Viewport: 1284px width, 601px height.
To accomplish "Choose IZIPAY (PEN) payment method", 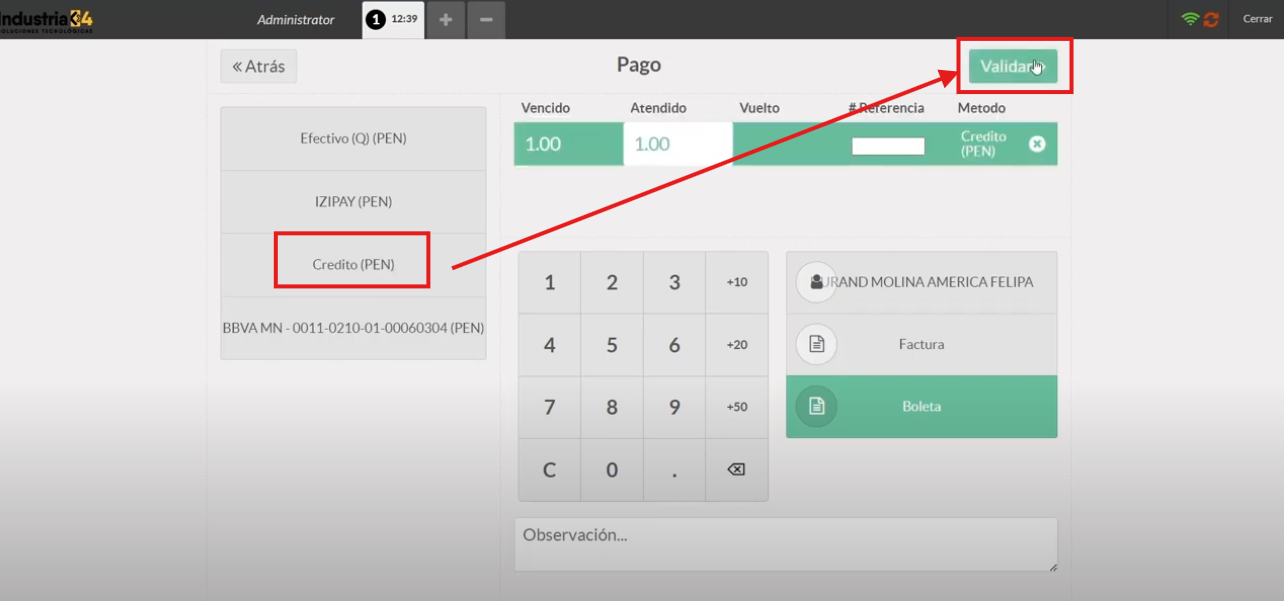I will point(353,202).
